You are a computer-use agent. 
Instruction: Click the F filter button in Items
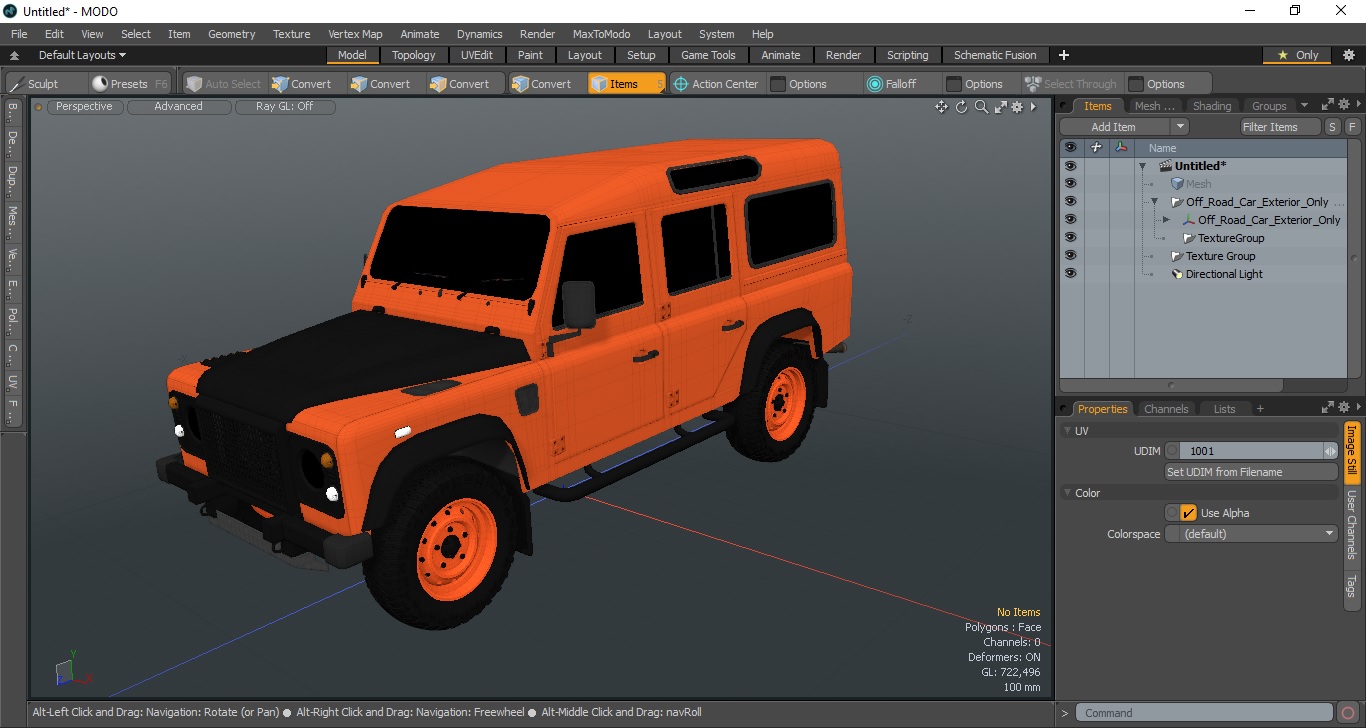1352,127
